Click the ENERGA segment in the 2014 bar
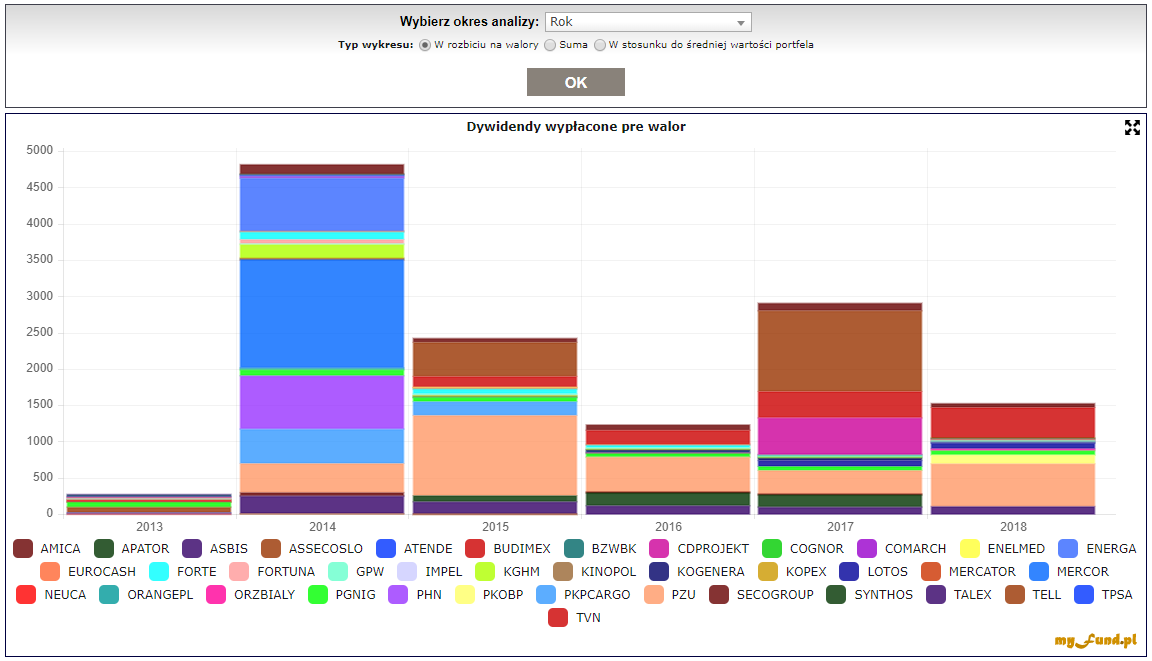This screenshot has width=1152, height=661. [322, 204]
